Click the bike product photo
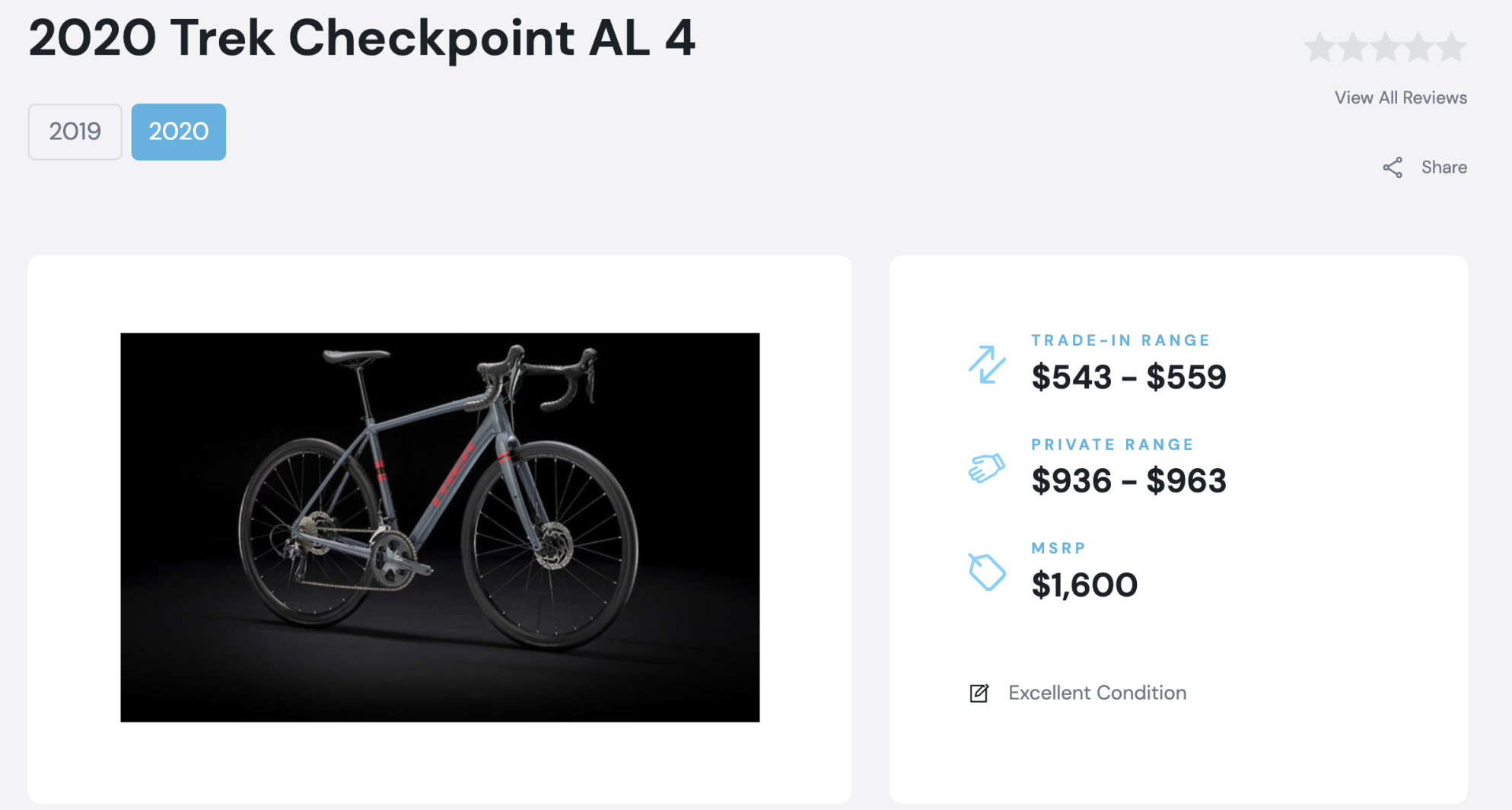The height and width of the screenshot is (810, 1512). point(440,527)
